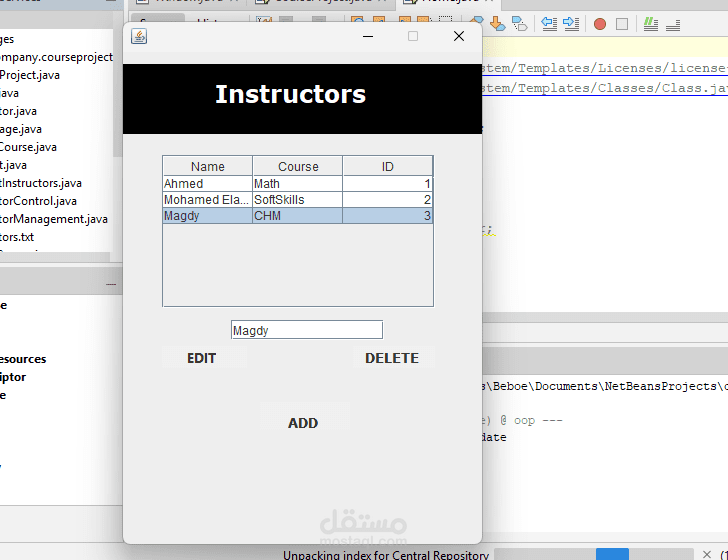Click the esources node in Navigator panel
The image size is (728, 560).
(23, 359)
